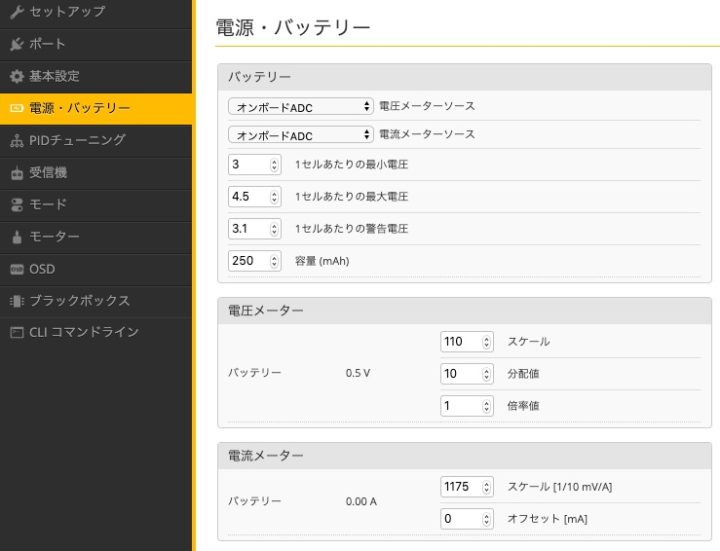
Task: Open the モード tab in sidebar
Action: tap(48, 204)
